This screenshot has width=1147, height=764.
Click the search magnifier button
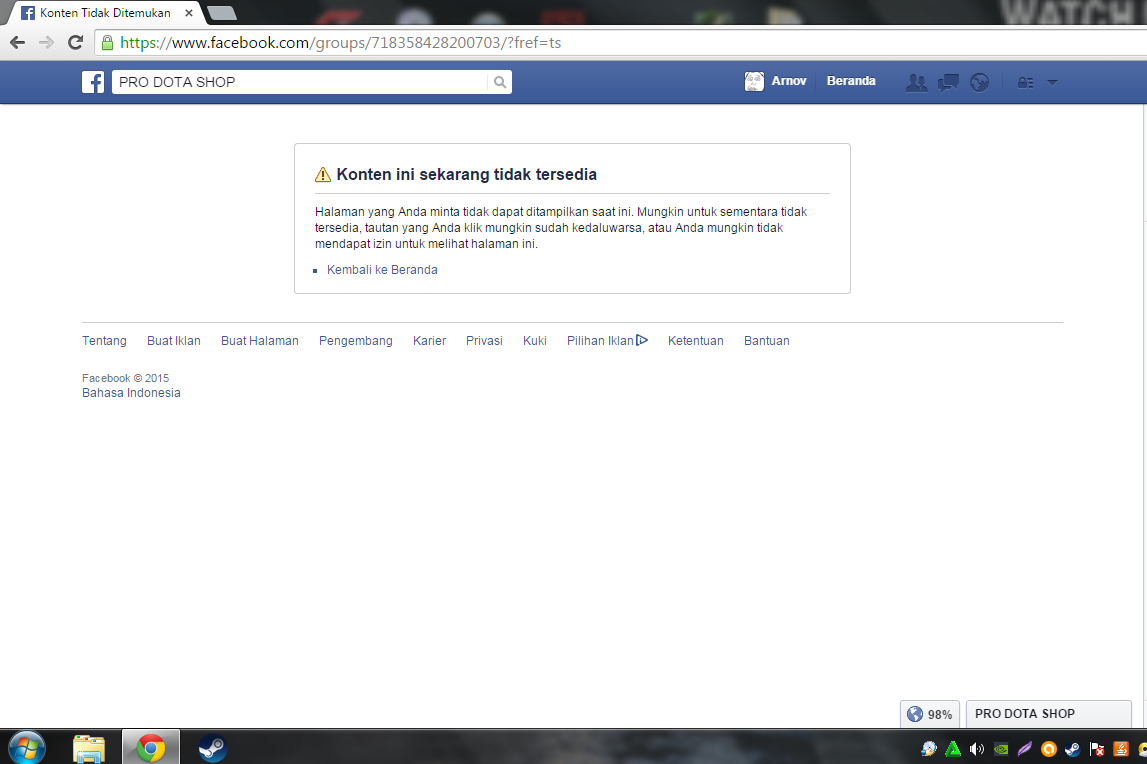[500, 82]
